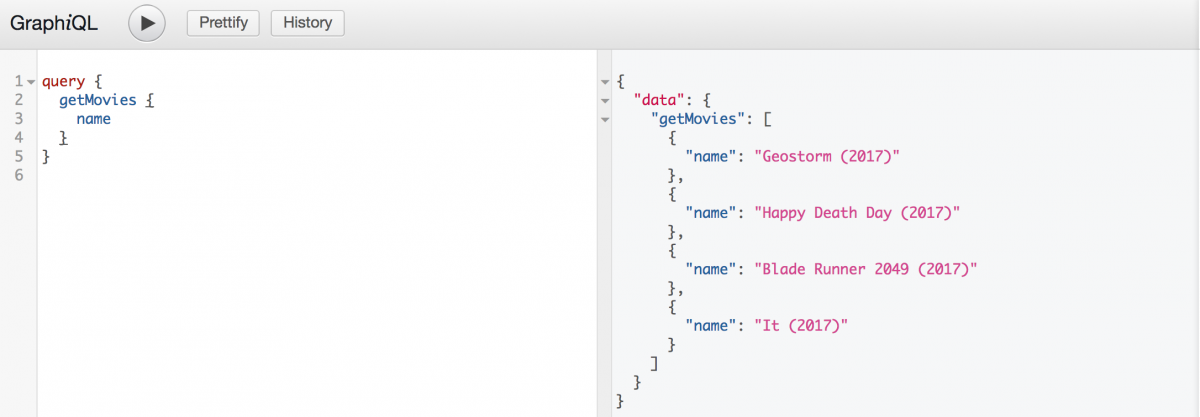
Task: Collapse the query block at line 1
Action: pos(31,81)
